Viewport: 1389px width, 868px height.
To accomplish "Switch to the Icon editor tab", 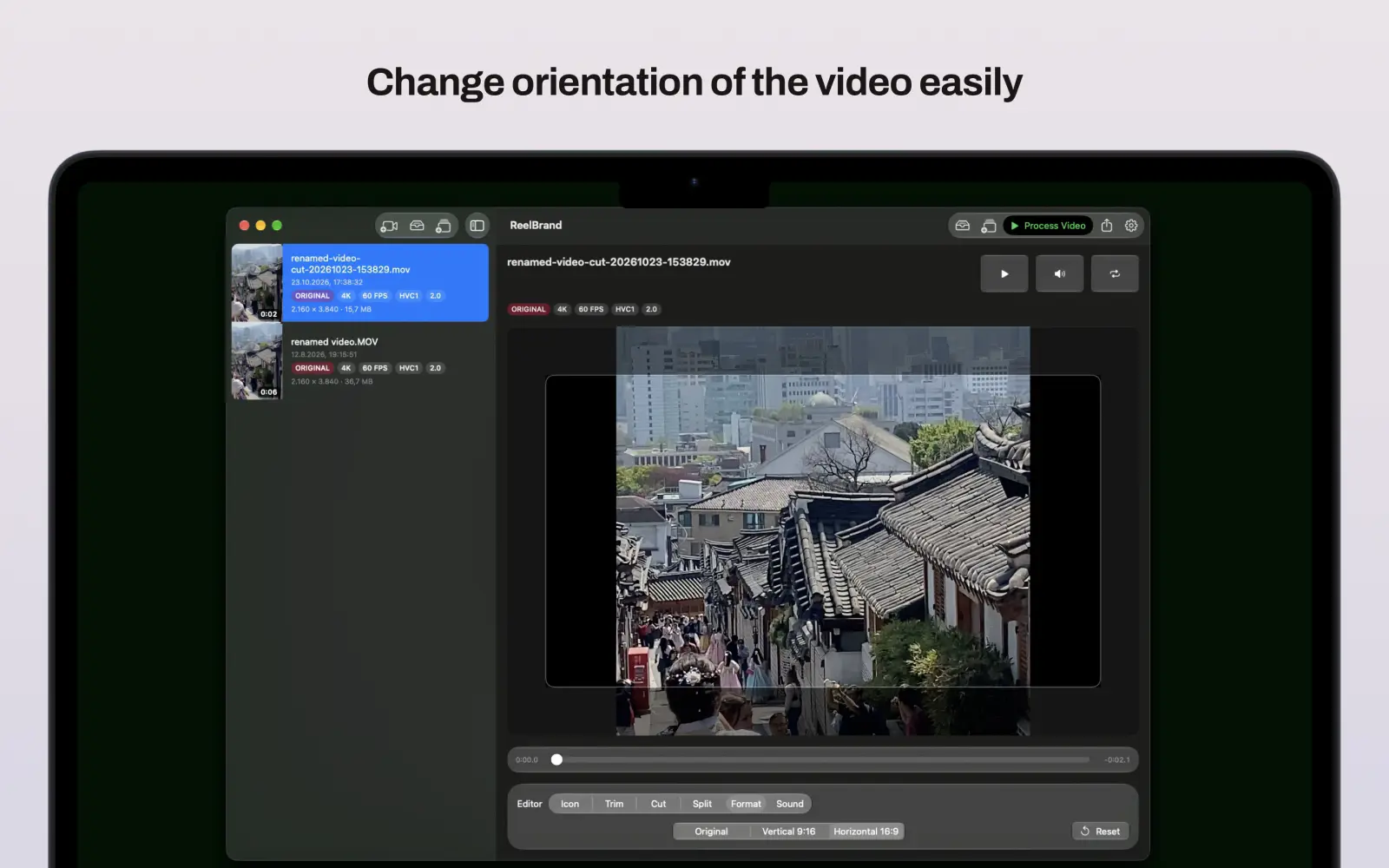I will click(569, 804).
